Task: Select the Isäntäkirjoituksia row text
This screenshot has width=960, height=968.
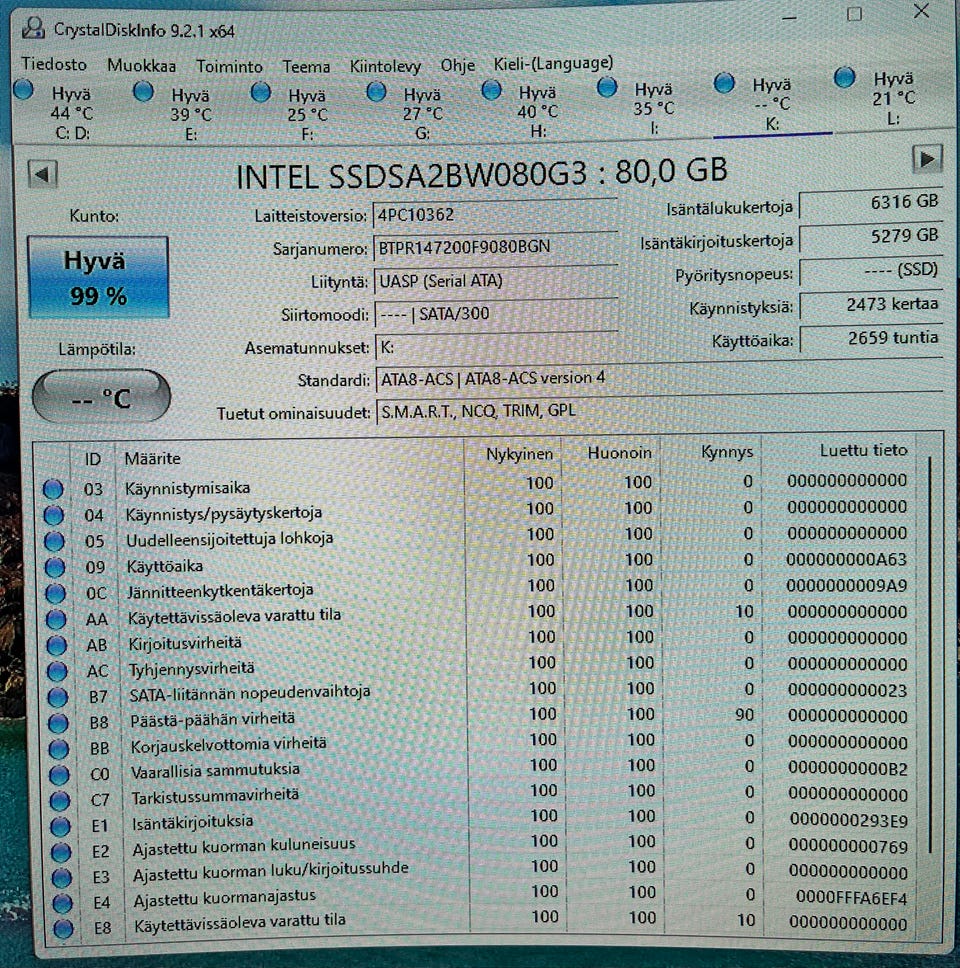Action: pyautogui.click(x=193, y=822)
